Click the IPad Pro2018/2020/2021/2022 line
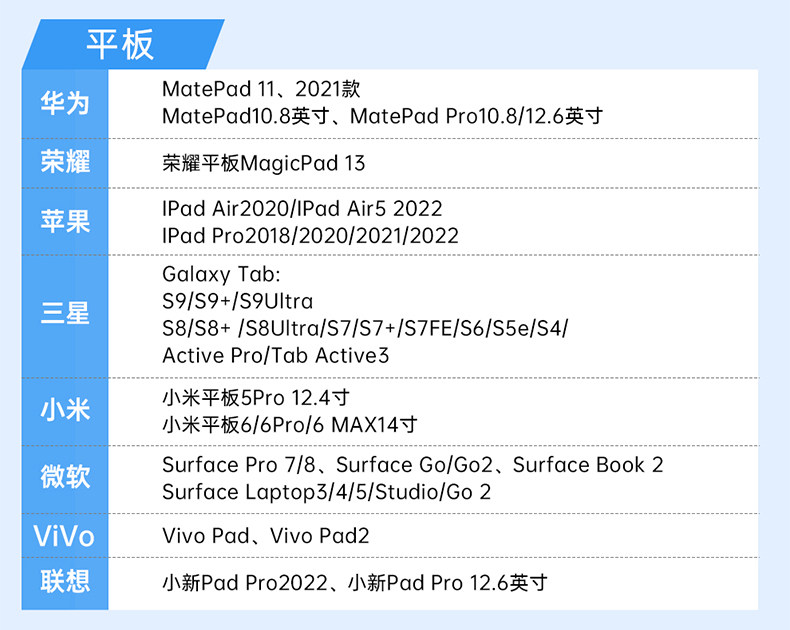Image resolution: width=790 pixels, height=630 pixels. pos(310,236)
